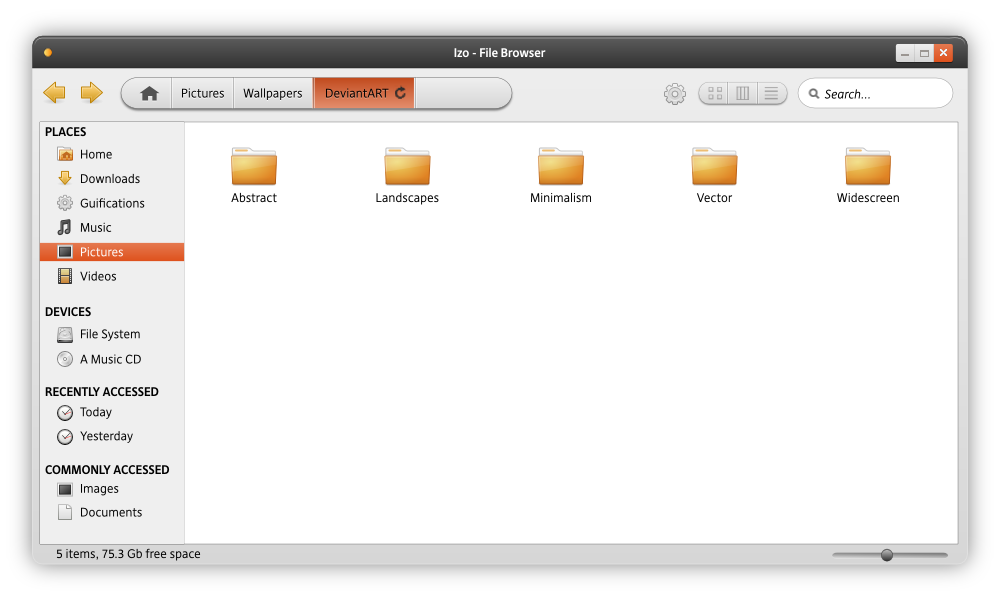This screenshot has height=600, width=1000.
Task: Go to the home folder breadcrumb icon
Action: click(x=149, y=93)
